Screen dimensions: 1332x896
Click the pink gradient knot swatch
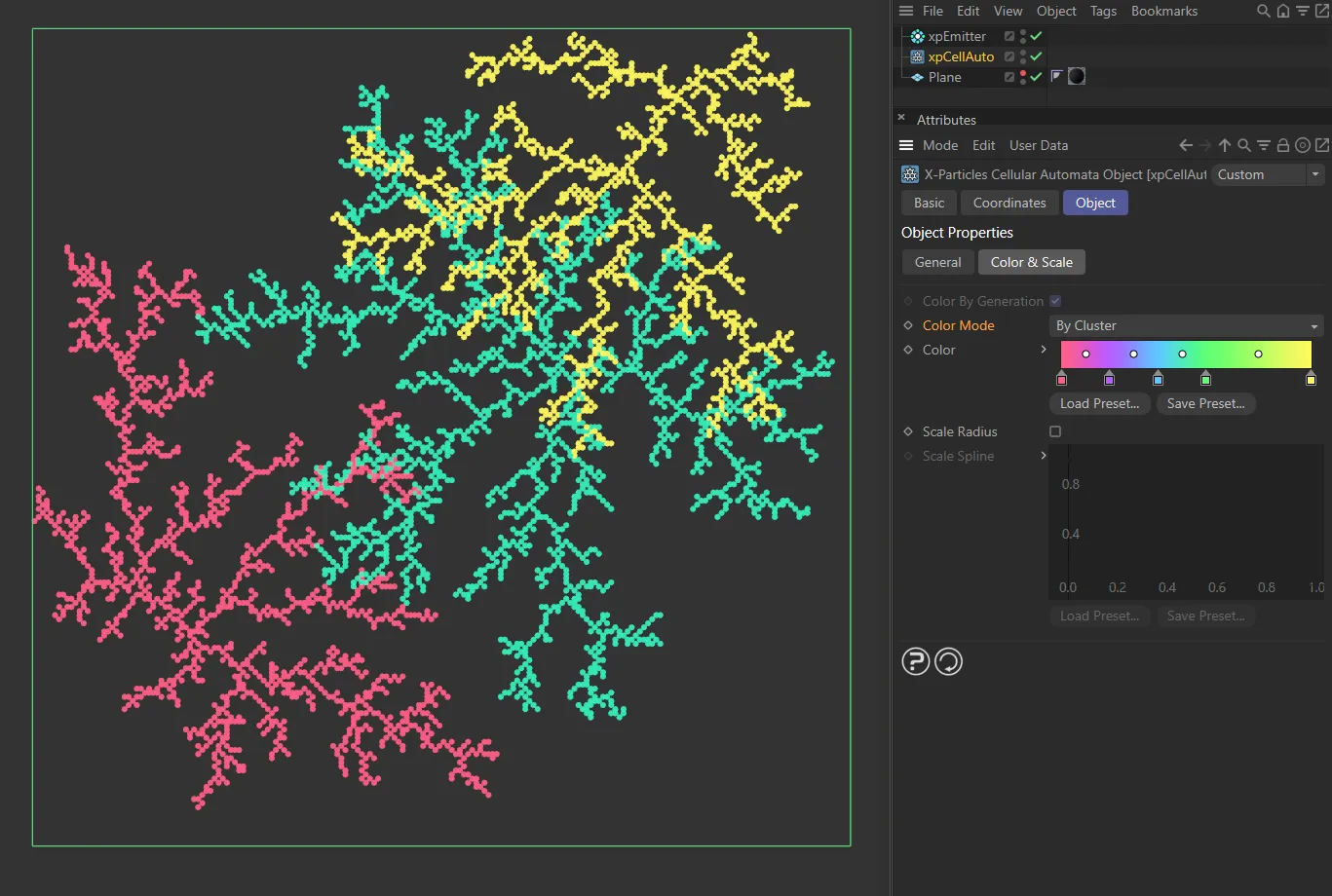point(1061,379)
